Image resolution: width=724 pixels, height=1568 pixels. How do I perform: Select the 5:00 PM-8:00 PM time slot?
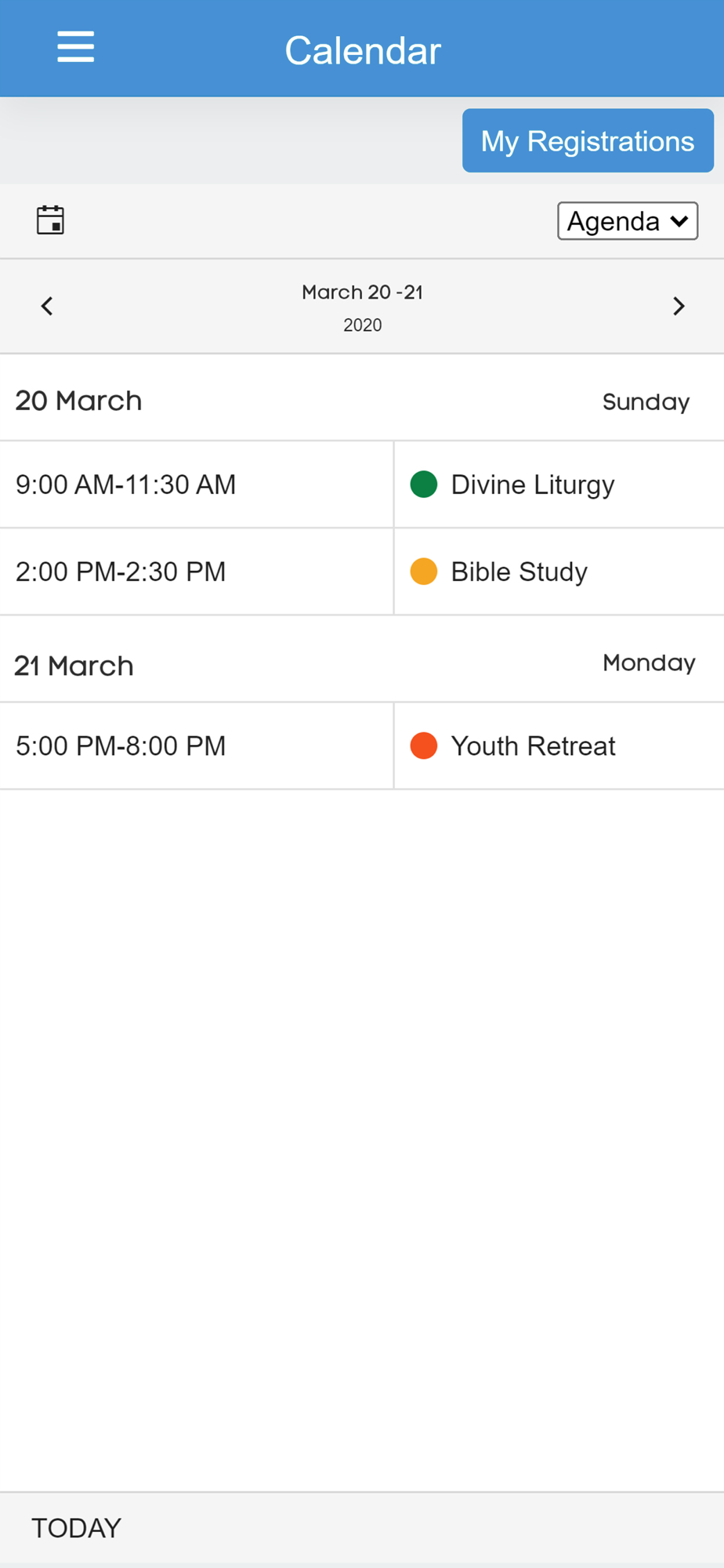pyautogui.click(x=121, y=746)
